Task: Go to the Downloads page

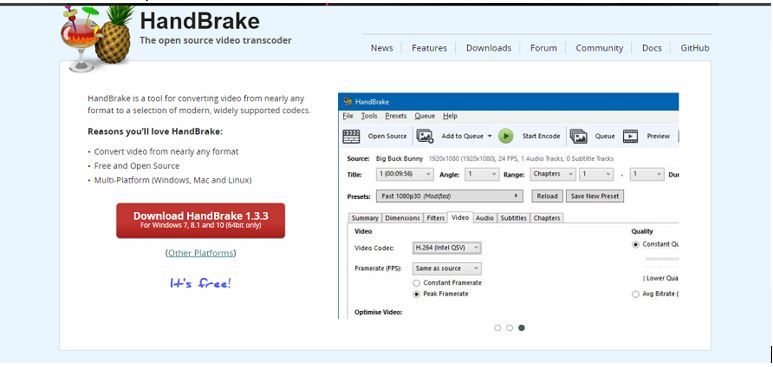Action: pyautogui.click(x=489, y=48)
